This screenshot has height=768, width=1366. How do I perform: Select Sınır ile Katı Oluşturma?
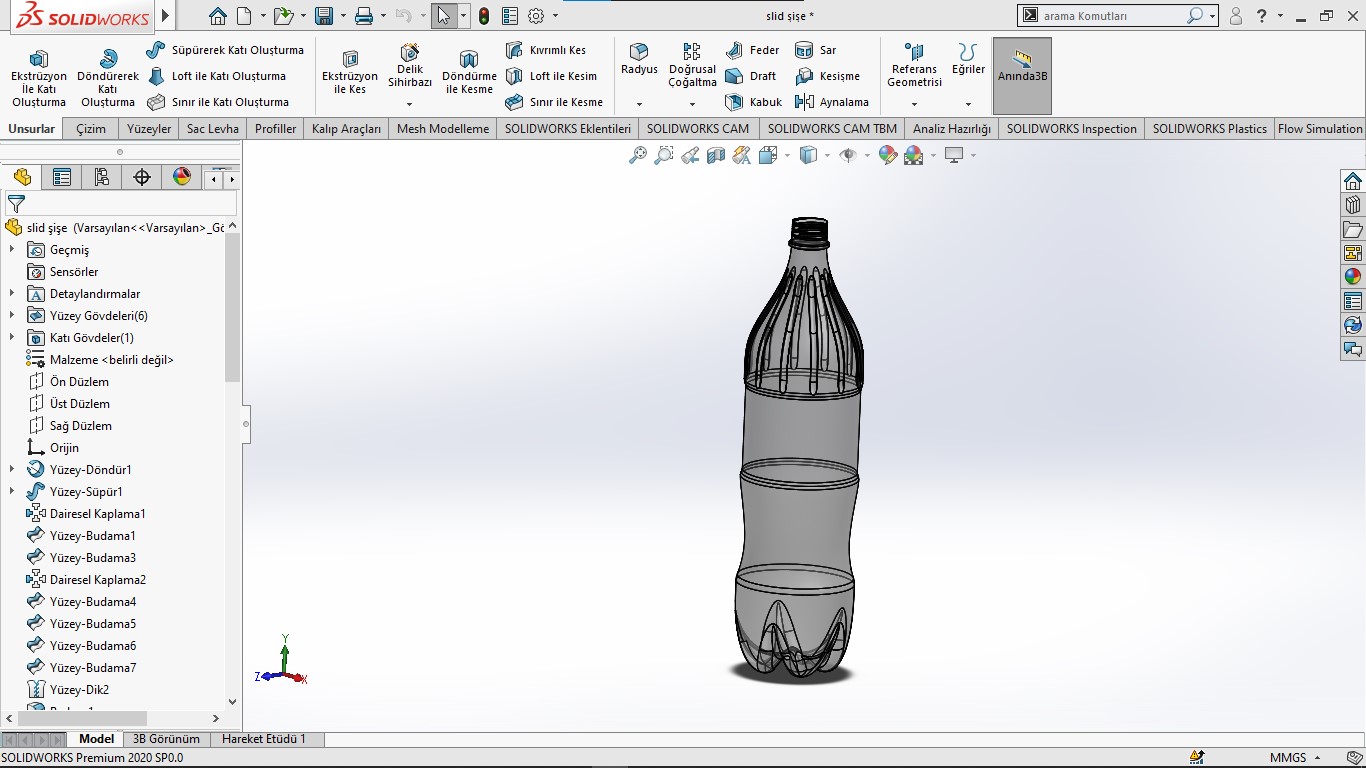218,102
